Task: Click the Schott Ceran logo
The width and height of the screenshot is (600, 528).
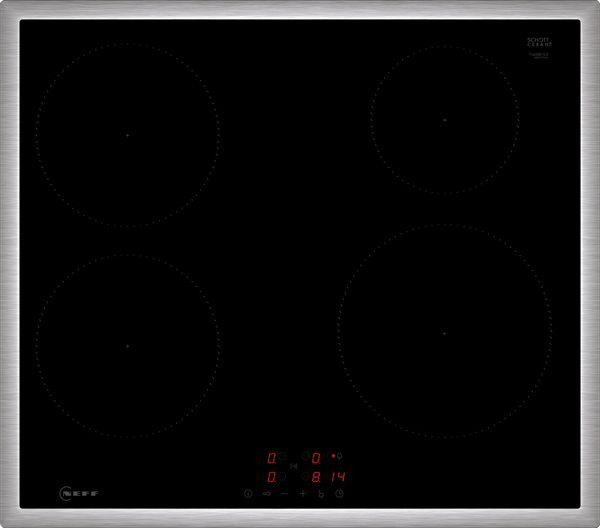Action: coord(539,44)
